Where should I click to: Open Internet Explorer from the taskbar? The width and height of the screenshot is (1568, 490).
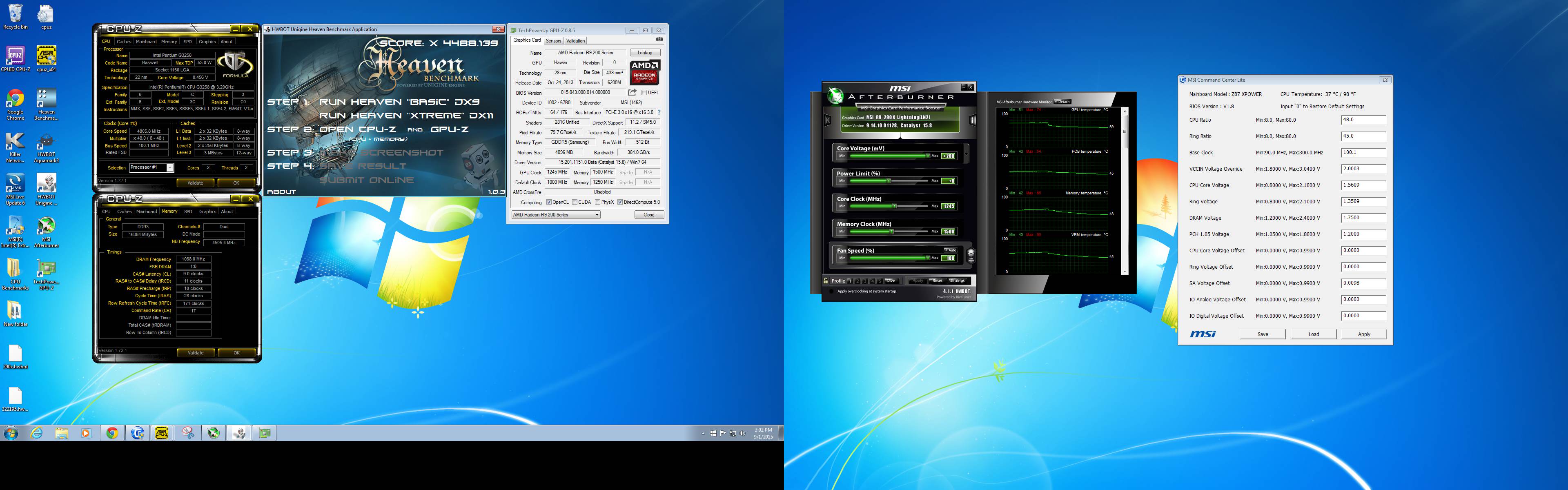point(36,433)
